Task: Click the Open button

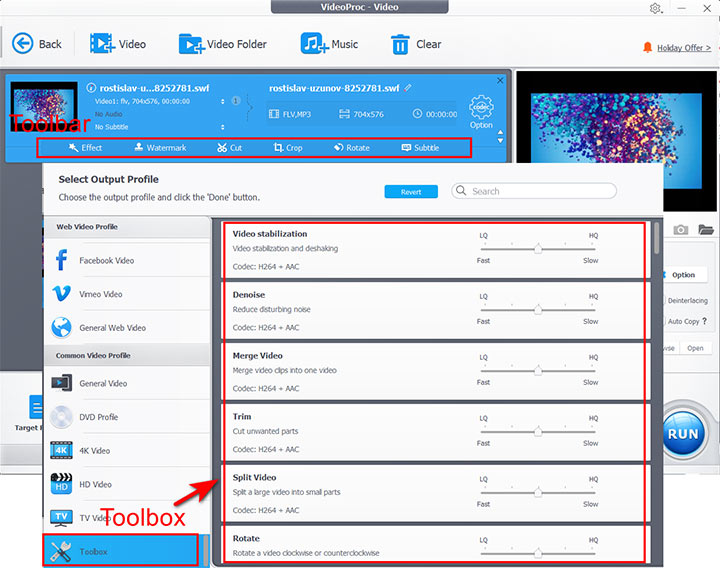Action: [x=695, y=348]
